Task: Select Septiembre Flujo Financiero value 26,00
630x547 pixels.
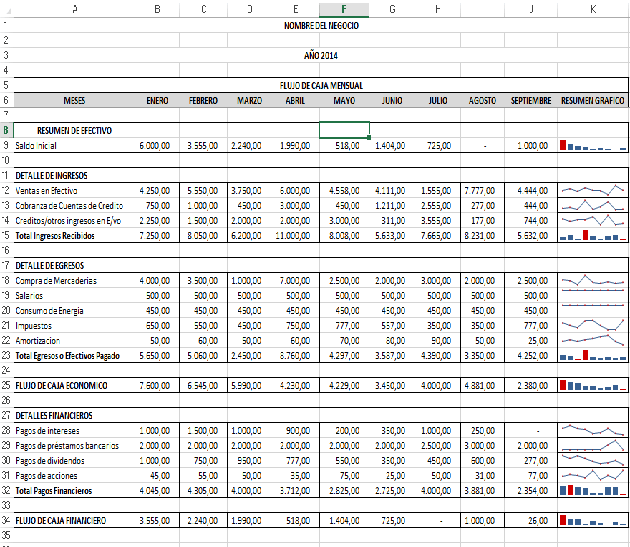Action: [538, 520]
